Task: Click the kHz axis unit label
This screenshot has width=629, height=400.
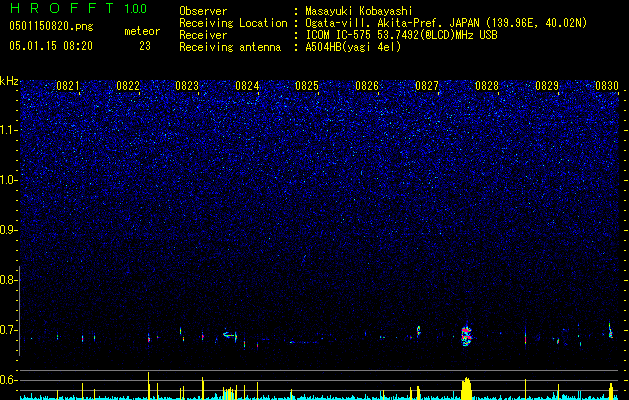Action: click(x=9, y=81)
